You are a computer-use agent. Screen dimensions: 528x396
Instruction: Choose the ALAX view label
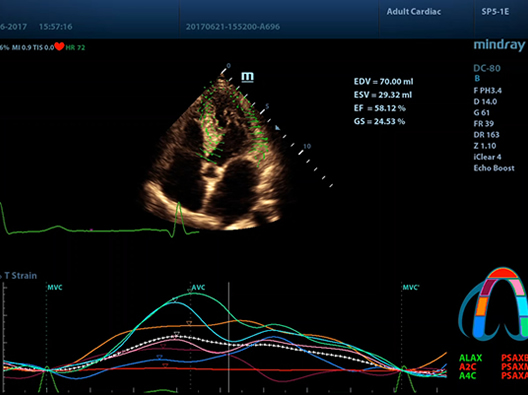pyautogui.click(x=470, y=358)
